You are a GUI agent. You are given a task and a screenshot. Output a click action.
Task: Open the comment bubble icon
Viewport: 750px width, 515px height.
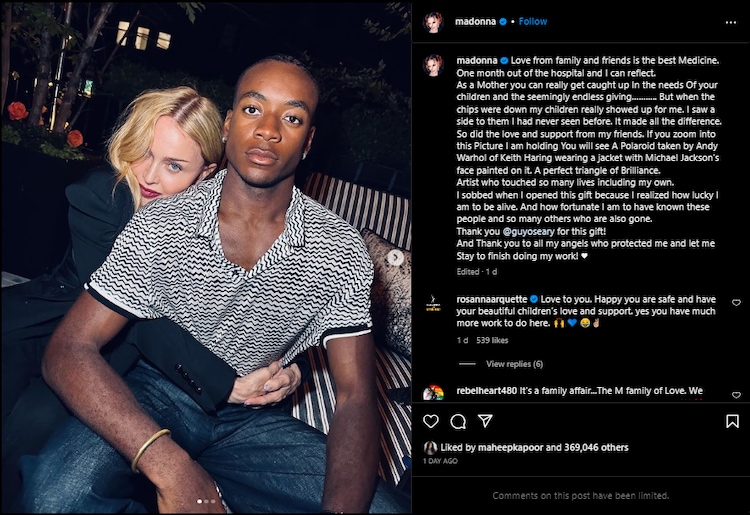tap(458, 421)
